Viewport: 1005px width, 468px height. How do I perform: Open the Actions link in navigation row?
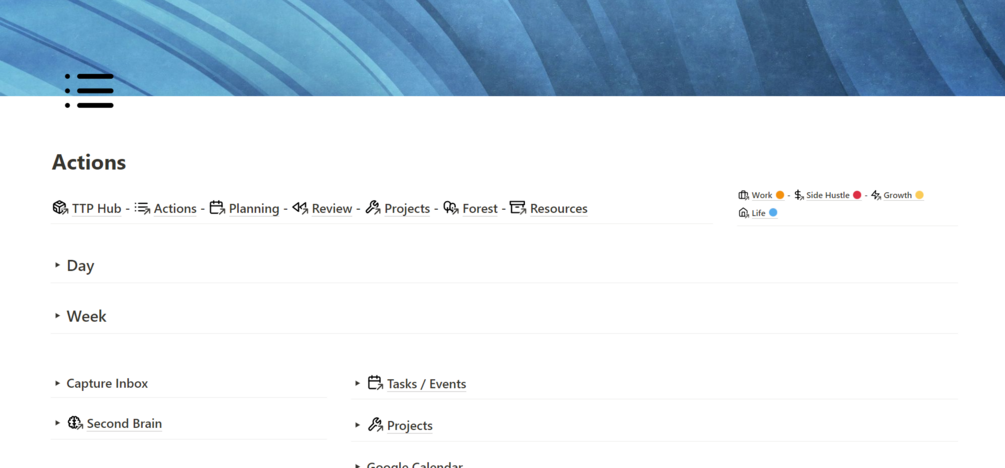175,208
